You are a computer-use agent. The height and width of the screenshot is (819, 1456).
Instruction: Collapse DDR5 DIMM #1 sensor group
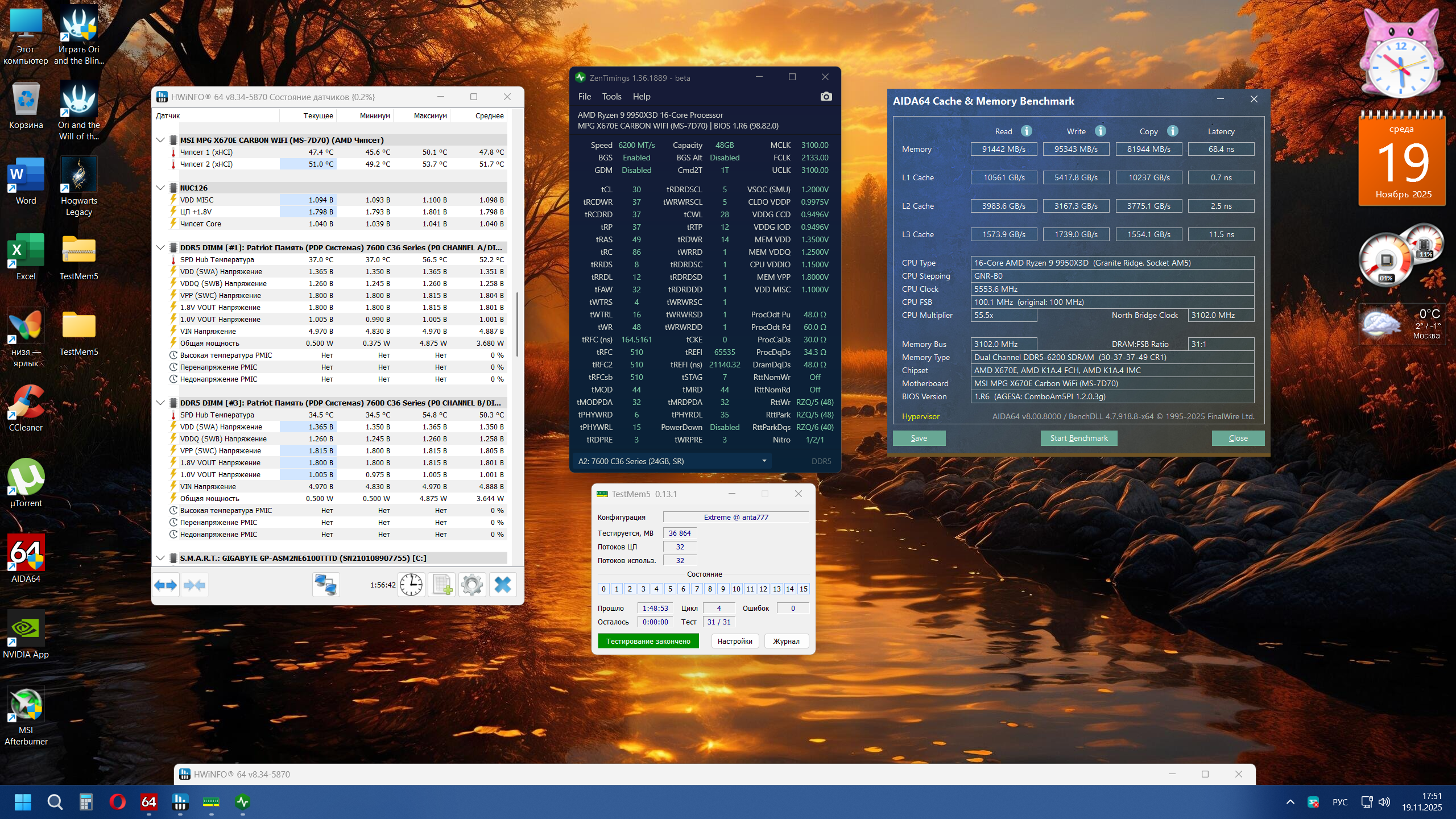[x=160, y=247]
